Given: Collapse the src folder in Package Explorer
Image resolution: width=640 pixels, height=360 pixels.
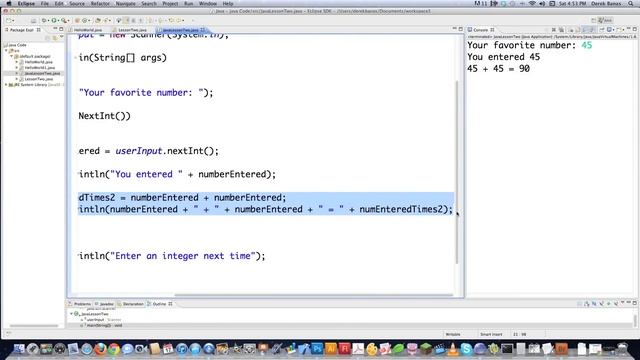Looking at the screenshot, I should coord(7,51).
